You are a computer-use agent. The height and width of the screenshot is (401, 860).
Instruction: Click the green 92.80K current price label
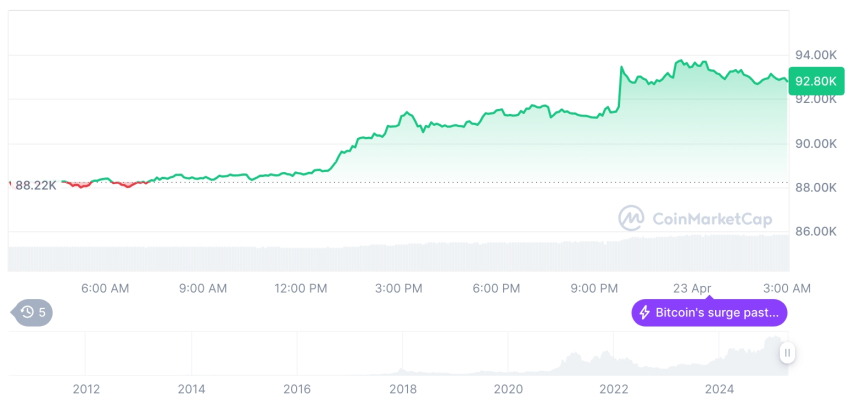814,81
